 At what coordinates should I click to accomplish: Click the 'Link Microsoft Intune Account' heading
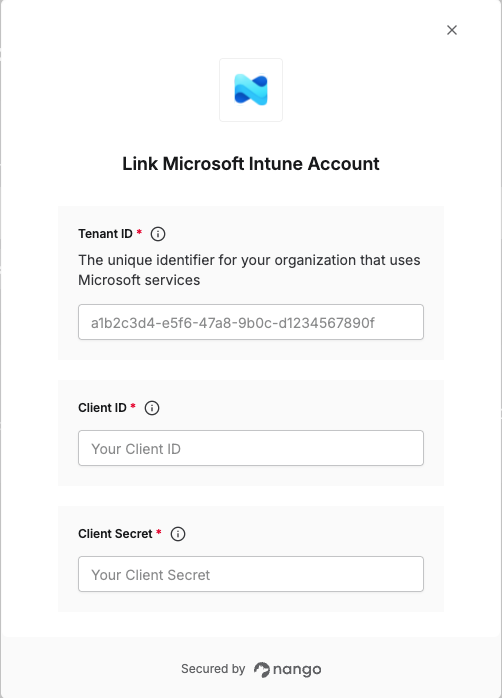251,164
